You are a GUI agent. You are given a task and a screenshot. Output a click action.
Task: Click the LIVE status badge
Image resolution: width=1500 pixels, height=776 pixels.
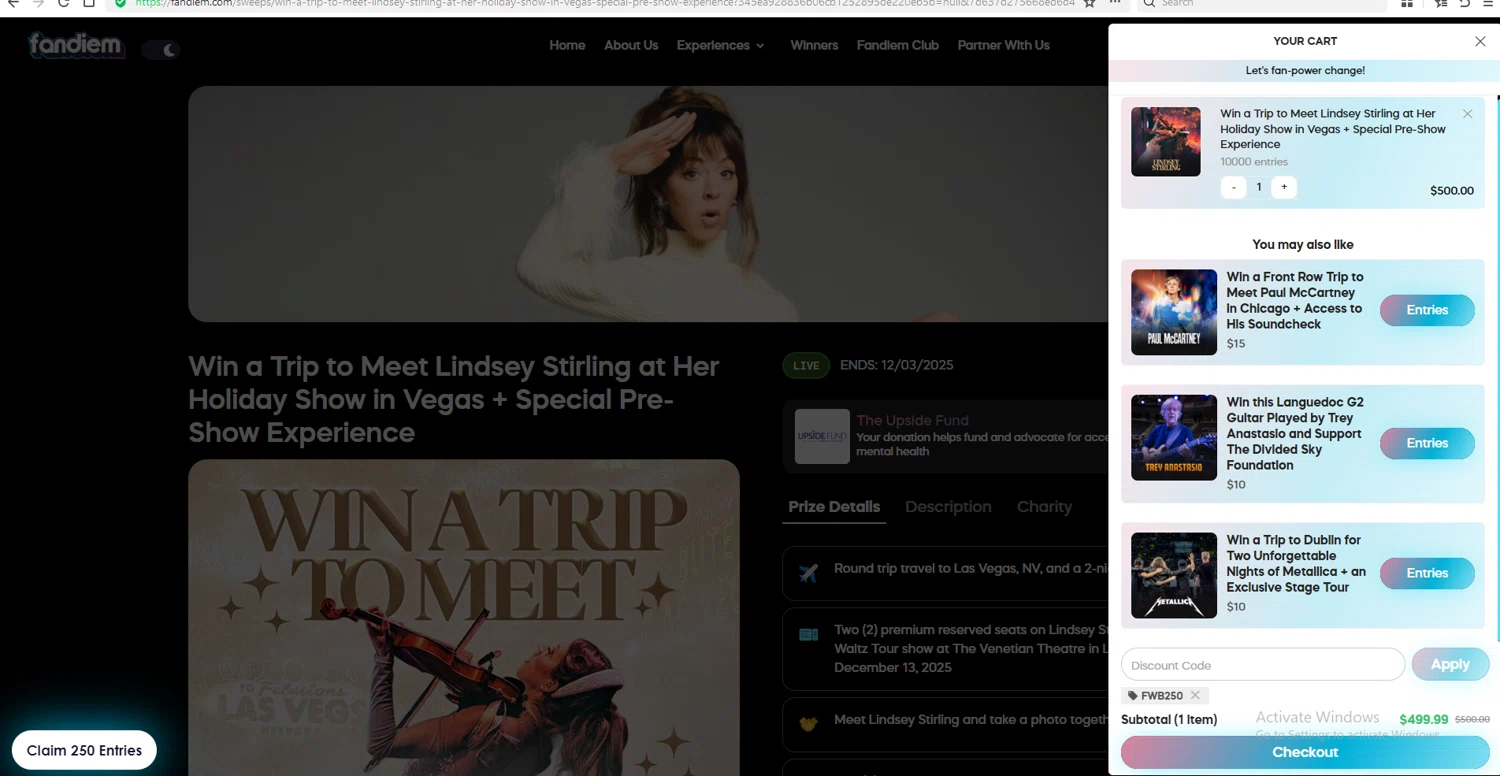pos(806,365)
